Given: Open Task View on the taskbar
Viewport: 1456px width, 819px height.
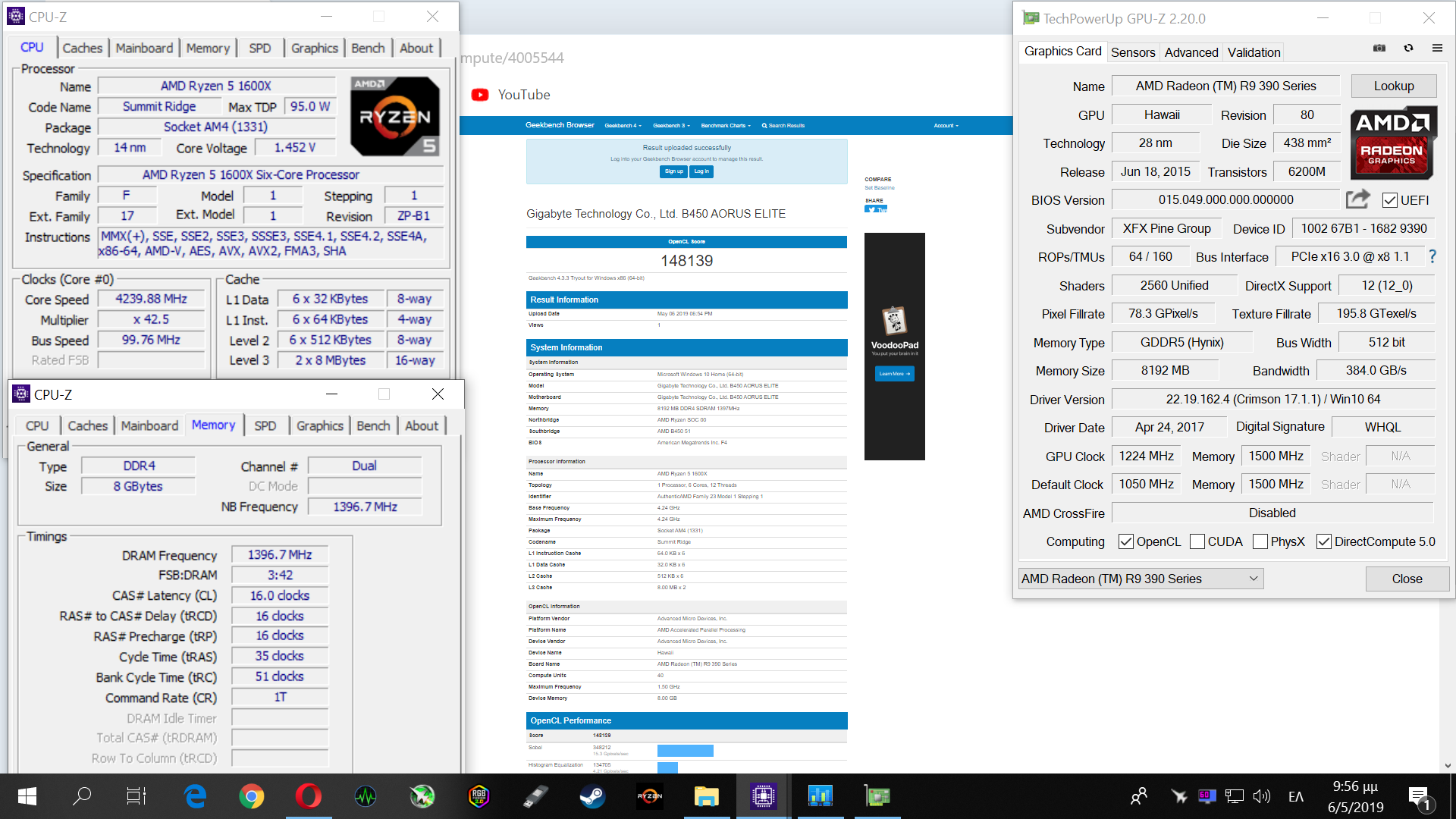Looking at the screenshot, I should (136, 796).
